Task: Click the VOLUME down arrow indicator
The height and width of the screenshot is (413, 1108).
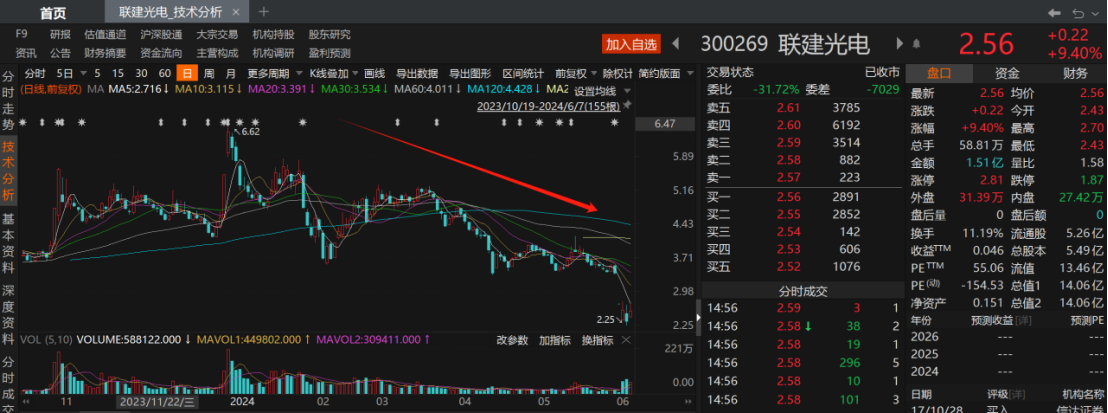Action: click(x=187, y=339)
